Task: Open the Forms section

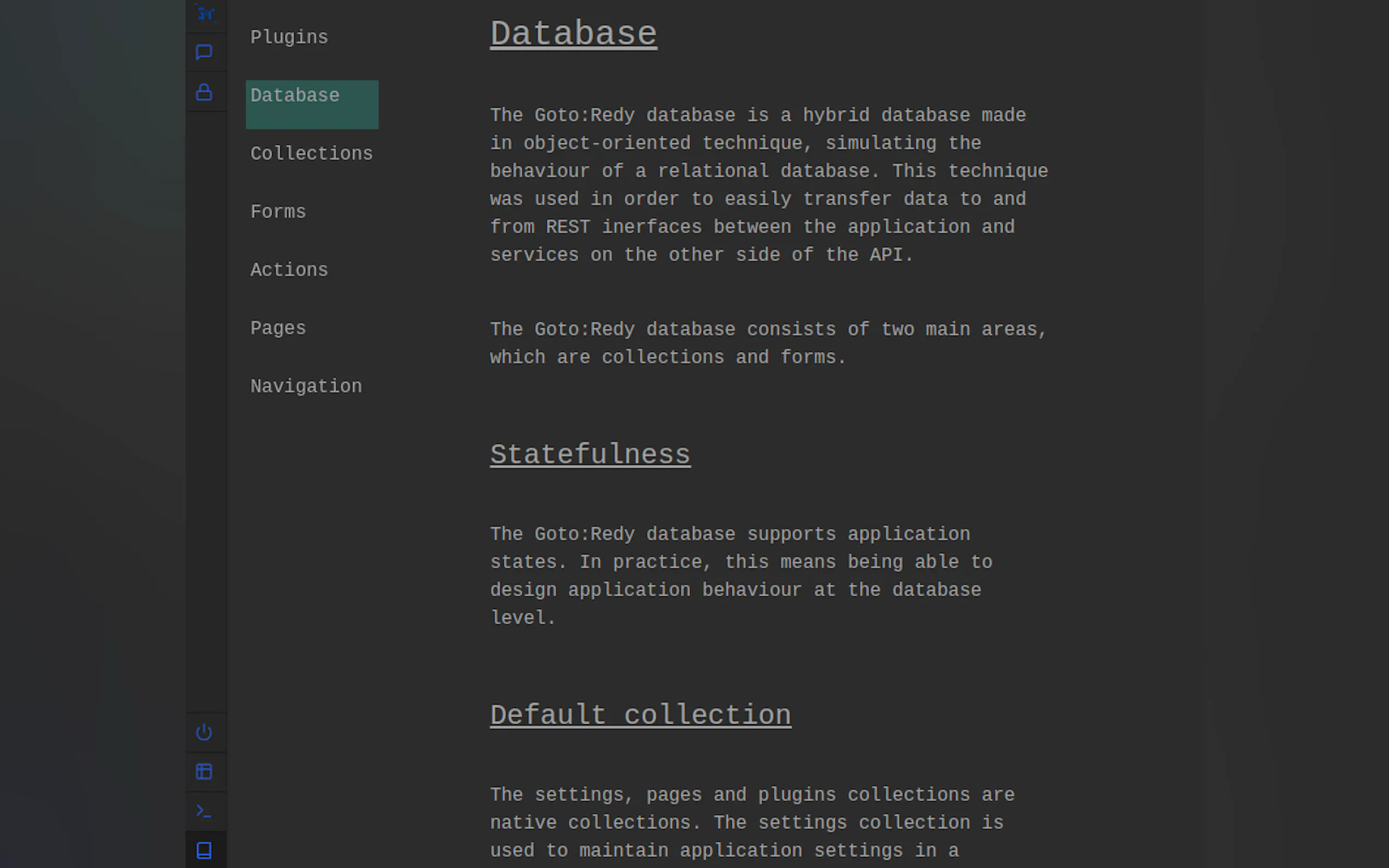Action: coord(278,212)
